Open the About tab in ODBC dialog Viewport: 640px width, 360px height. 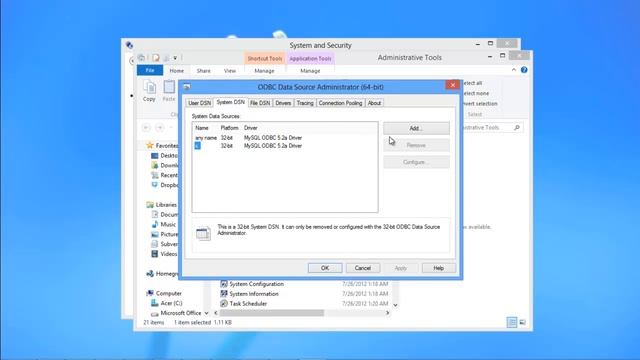[x=374, y=103]
